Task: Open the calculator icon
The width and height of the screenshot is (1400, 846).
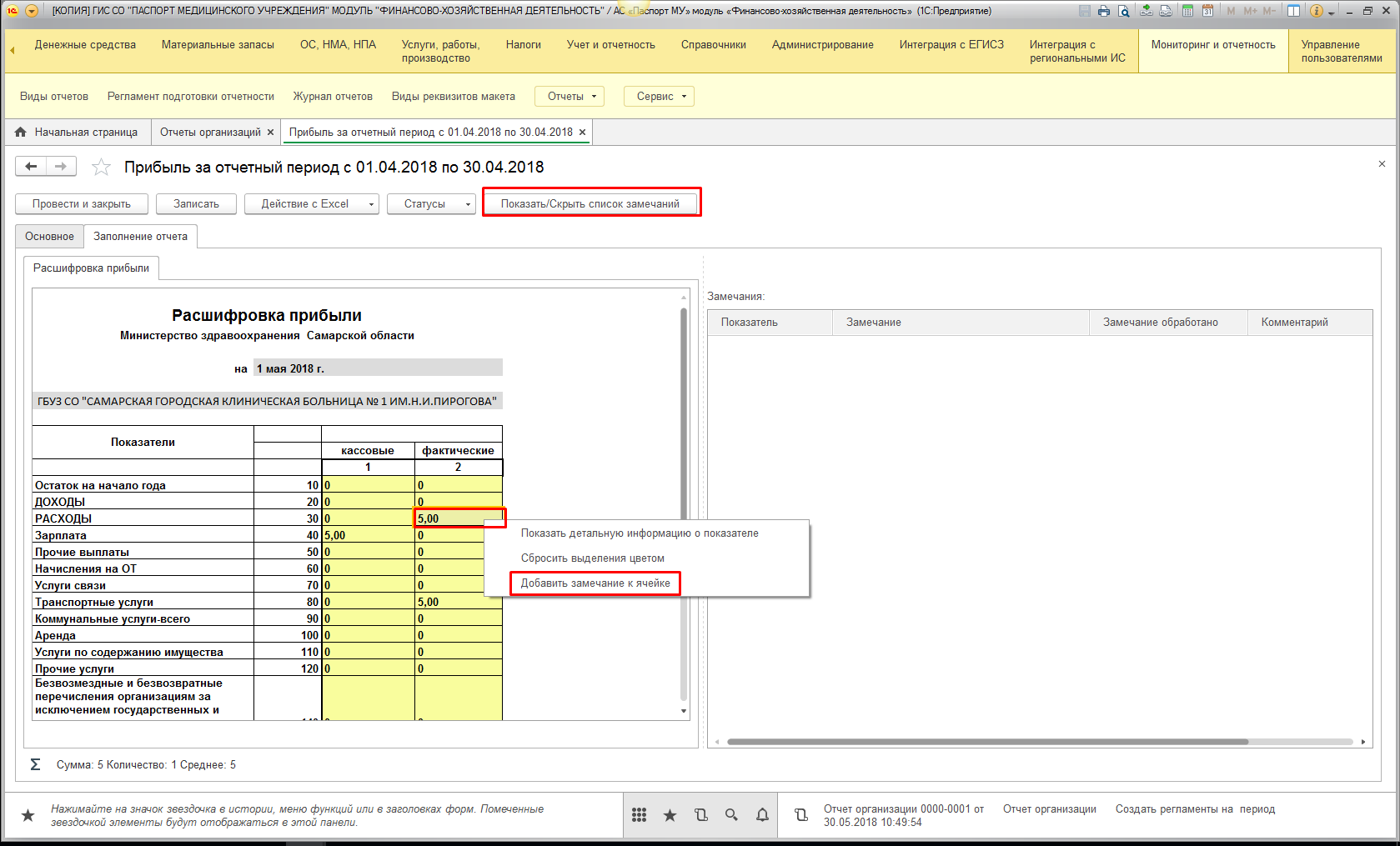Action: coord(1187,11)
